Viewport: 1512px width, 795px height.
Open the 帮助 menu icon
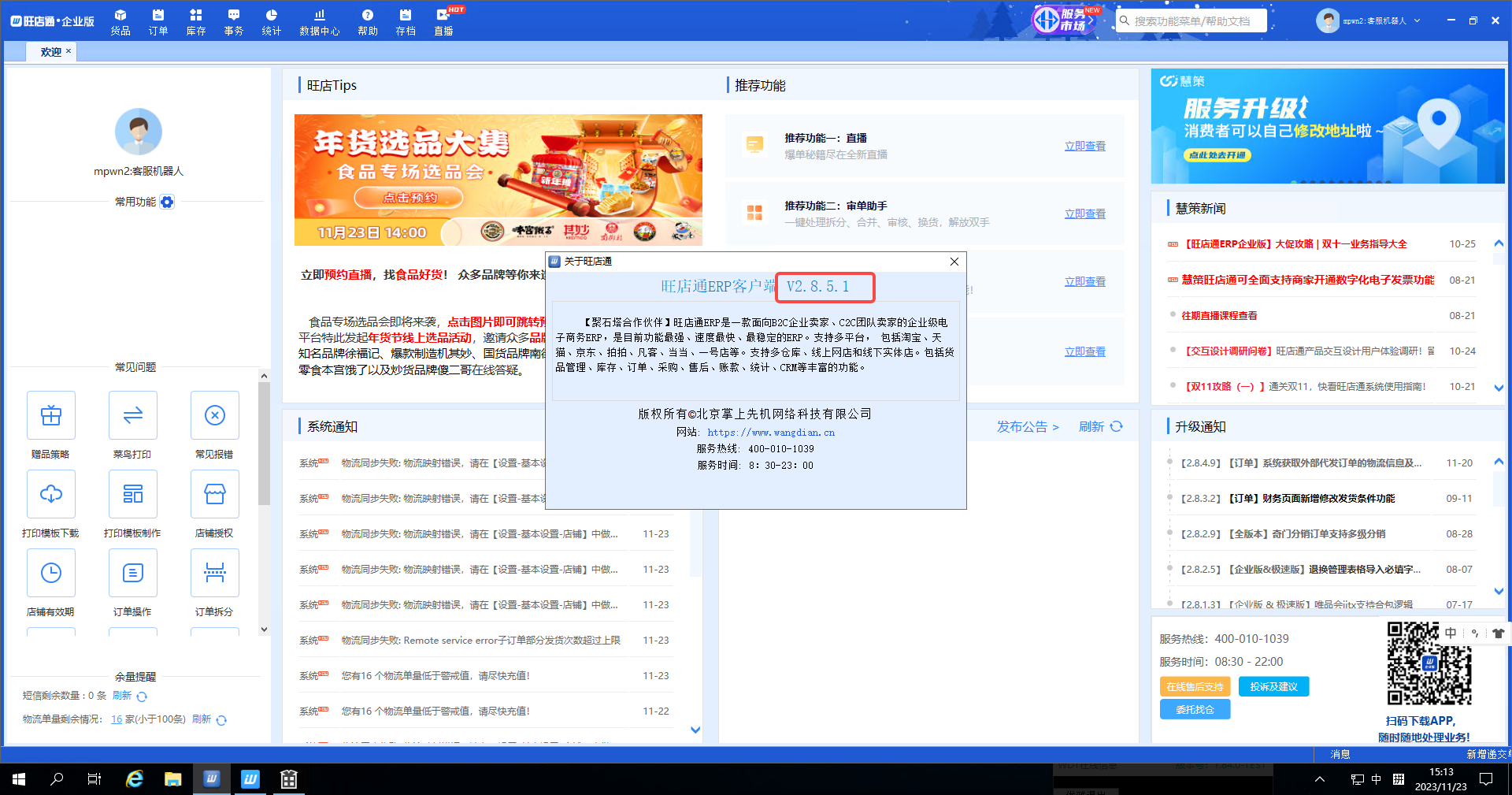pyautogui.click(x=368, y=21)
